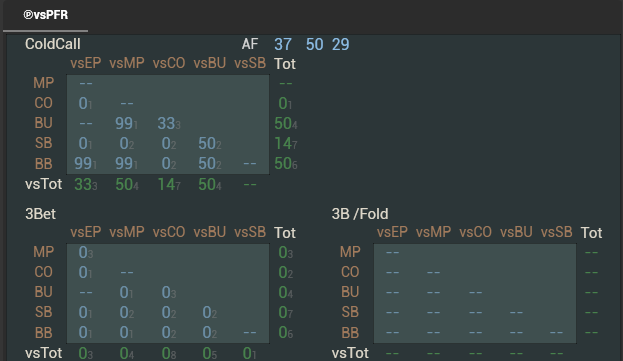Click the AF value 50

coord(315,44)
